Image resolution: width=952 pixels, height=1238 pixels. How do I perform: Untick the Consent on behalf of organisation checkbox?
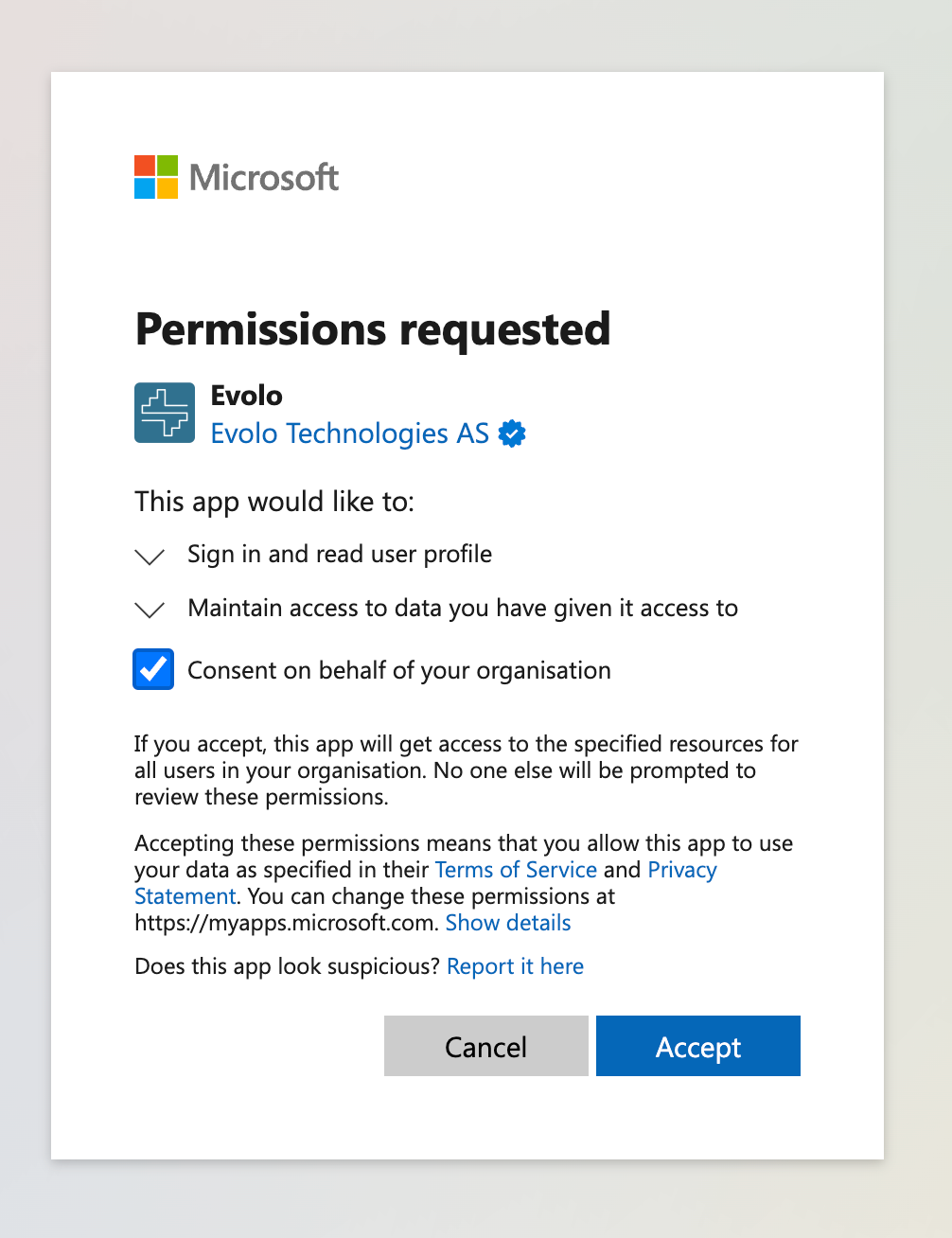(153, 669)
